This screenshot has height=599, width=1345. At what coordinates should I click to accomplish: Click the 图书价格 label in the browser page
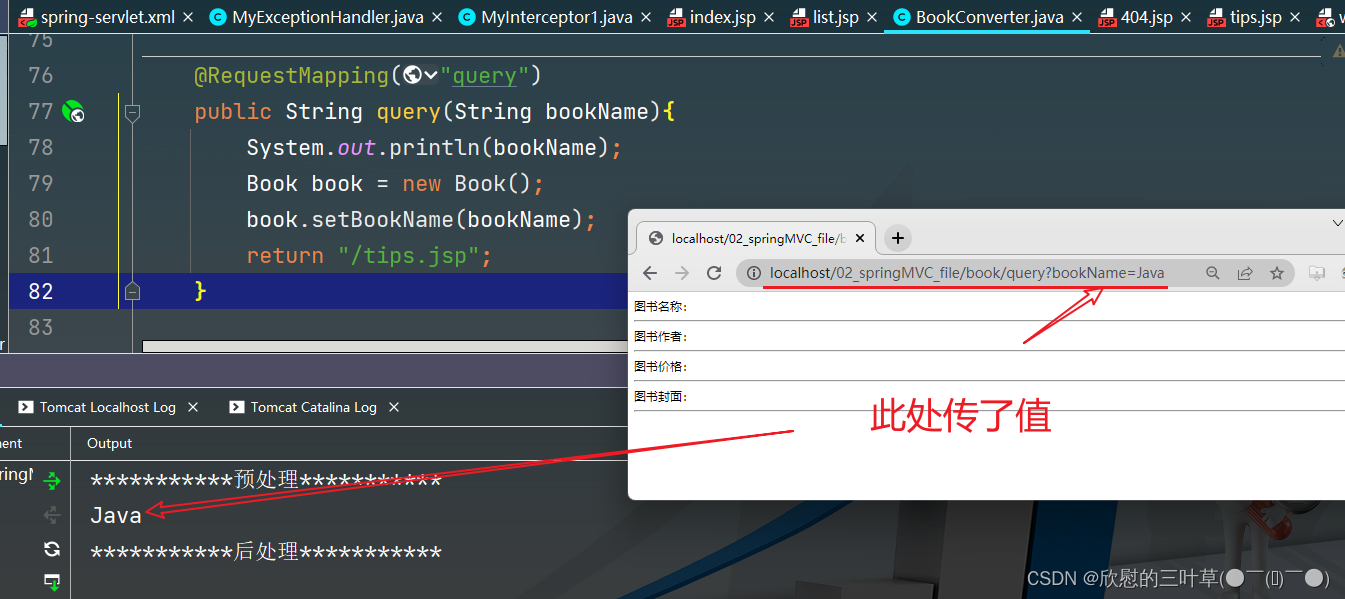[661, 367]
